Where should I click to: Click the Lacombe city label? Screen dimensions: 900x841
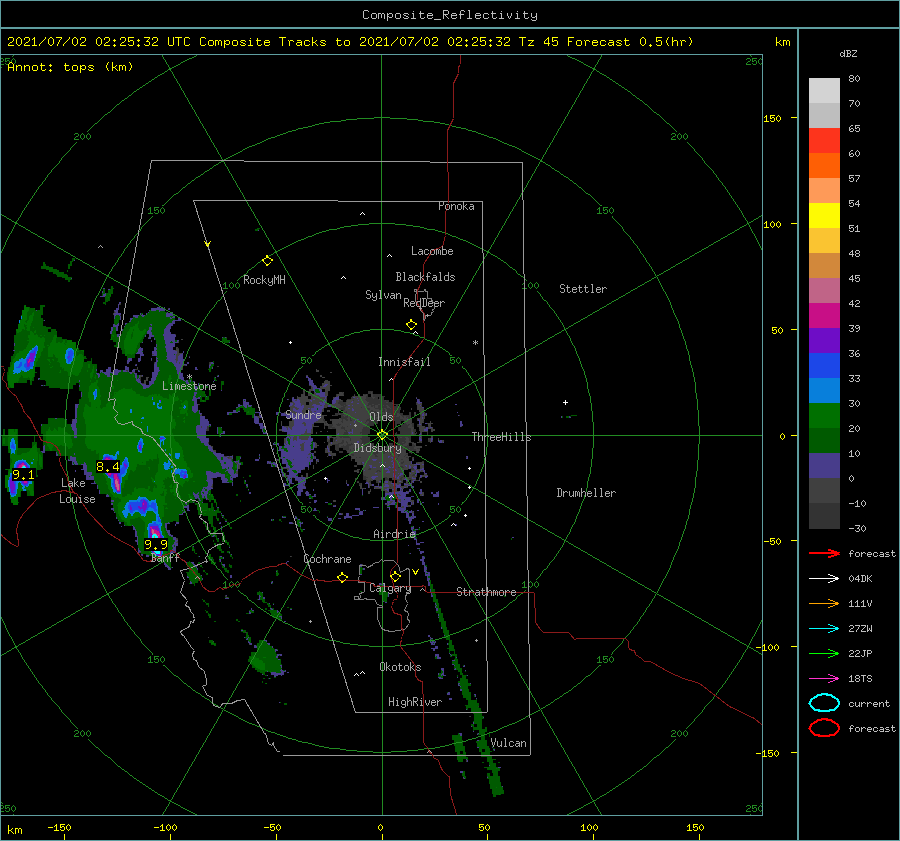tap(432, 251)
